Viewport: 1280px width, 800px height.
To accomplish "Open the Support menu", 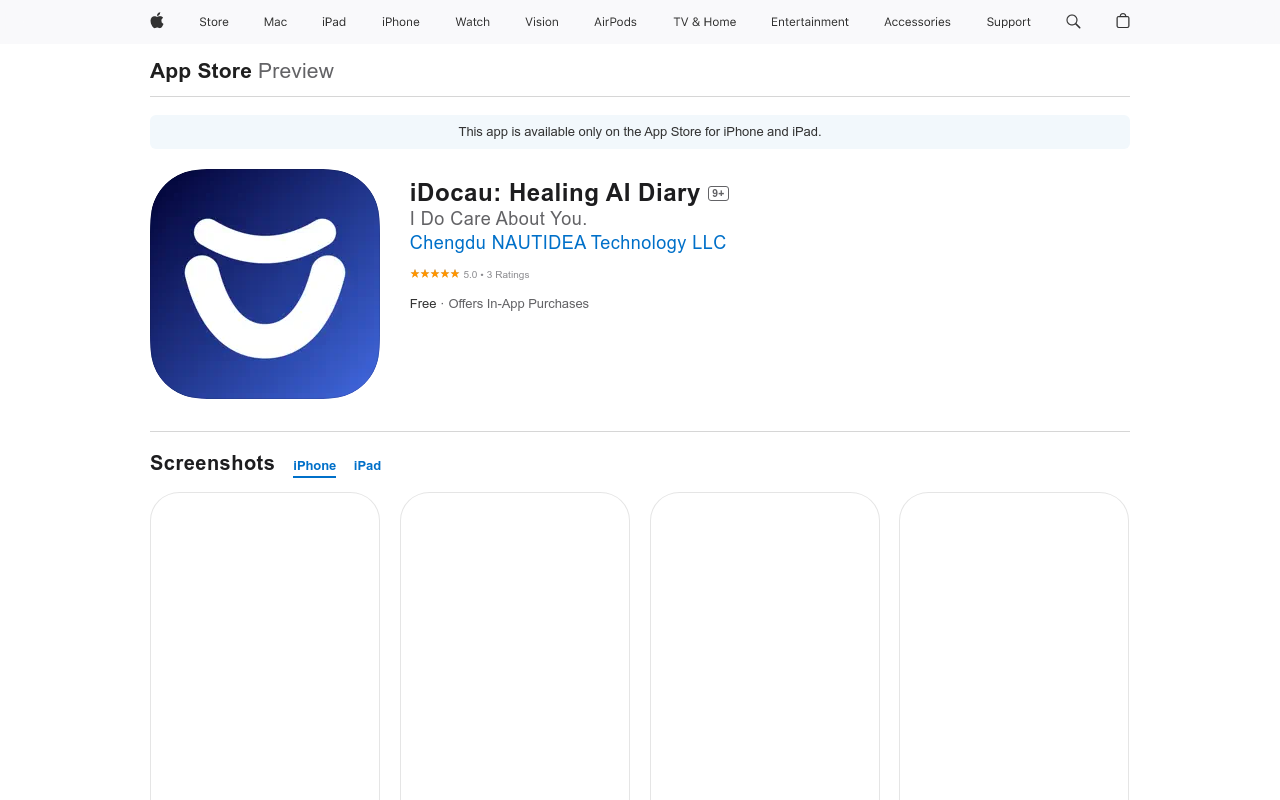I will pos(1008,22).
